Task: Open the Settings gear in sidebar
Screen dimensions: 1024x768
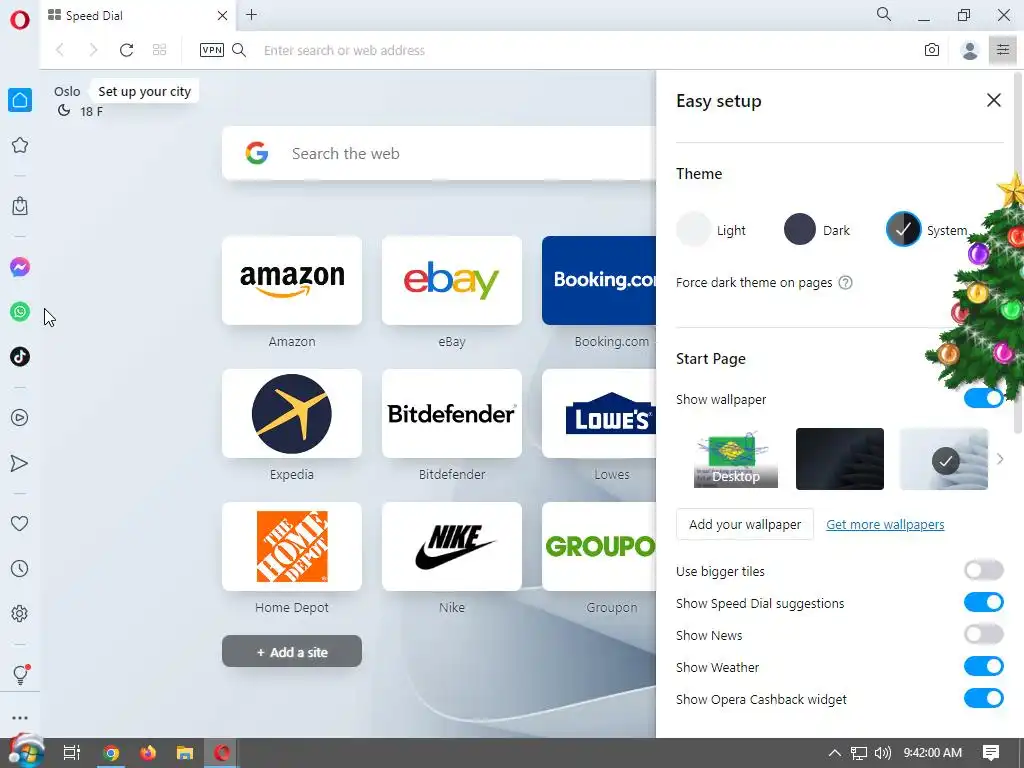Action: pos(20,613)
